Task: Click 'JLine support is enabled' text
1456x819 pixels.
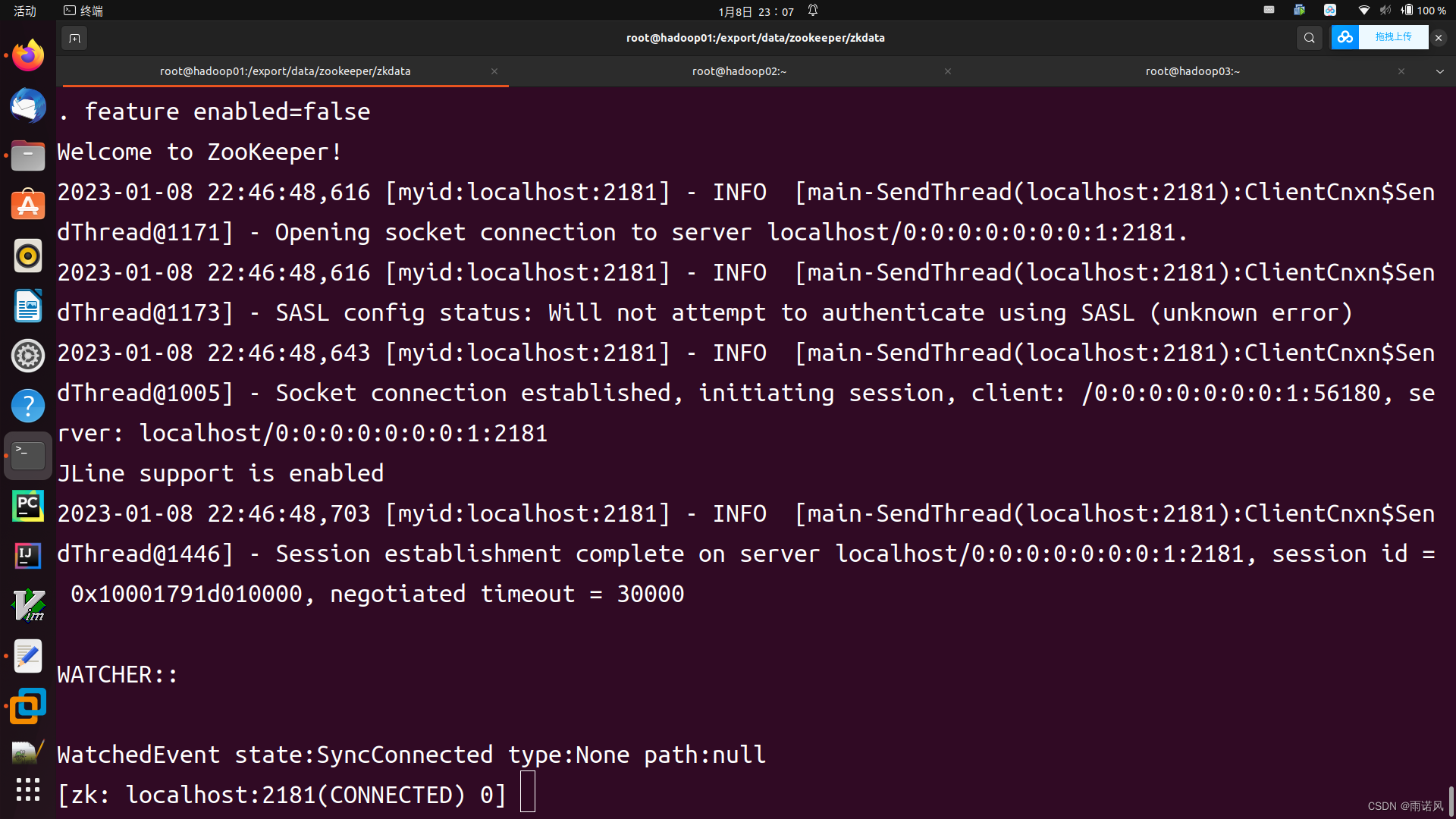Action: (221, 473)
